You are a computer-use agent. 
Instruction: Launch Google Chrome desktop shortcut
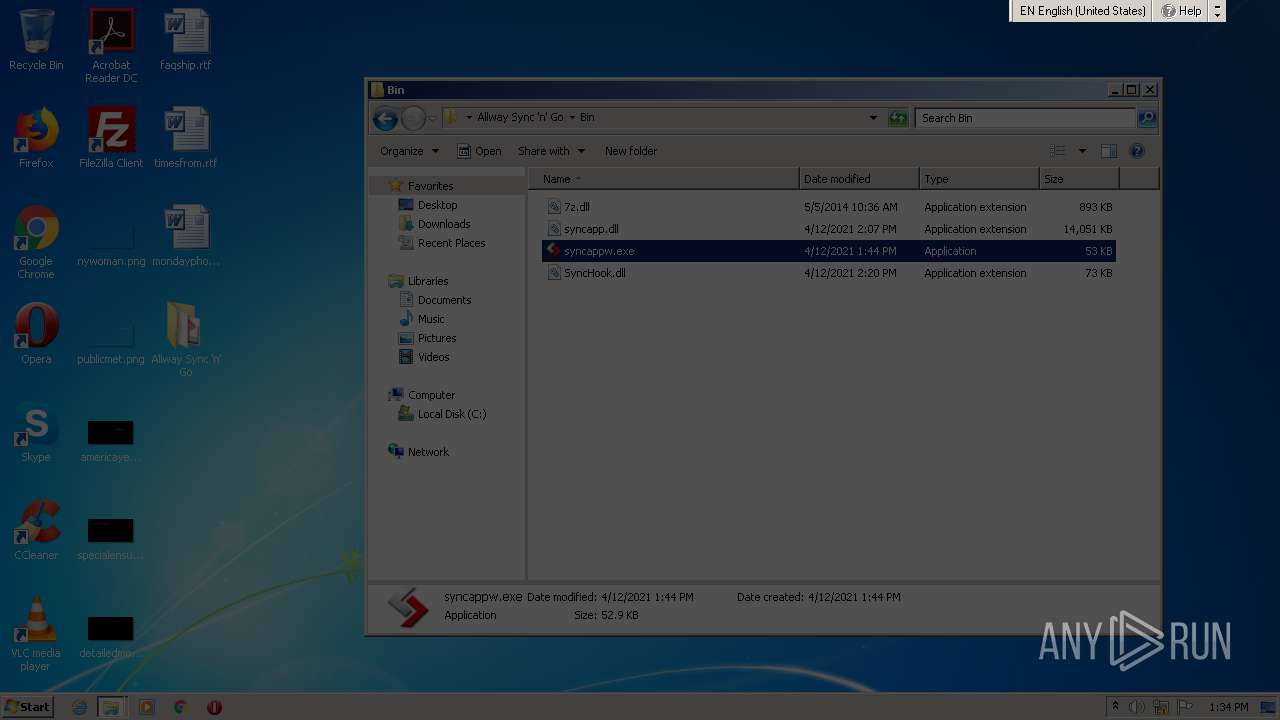click(x=36, y=242)
